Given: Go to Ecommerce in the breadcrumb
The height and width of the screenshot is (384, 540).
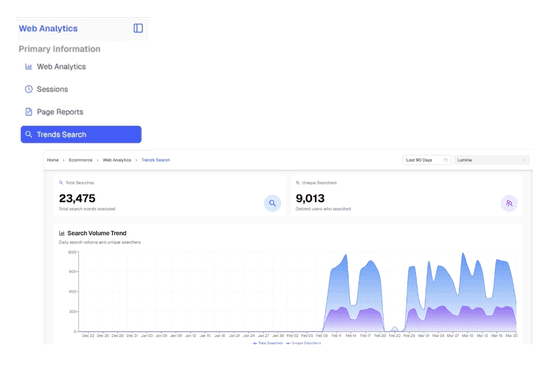Looking at the screenshot, I should 81,160.
